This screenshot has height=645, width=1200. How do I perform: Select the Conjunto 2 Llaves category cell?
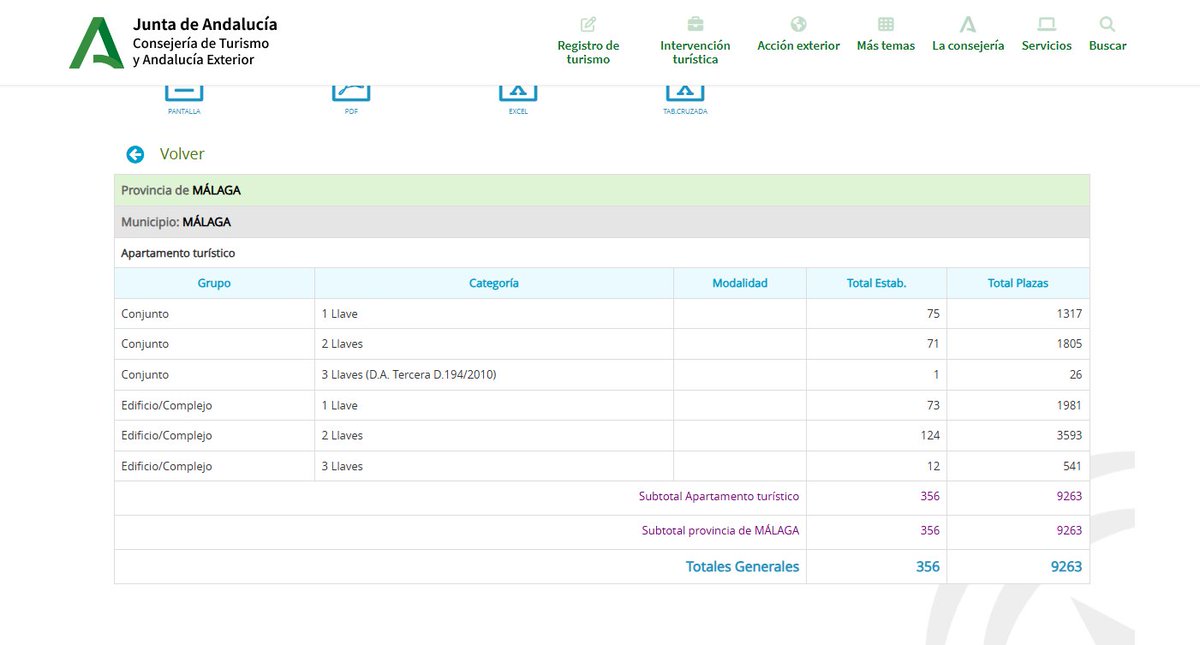(494, 344)
